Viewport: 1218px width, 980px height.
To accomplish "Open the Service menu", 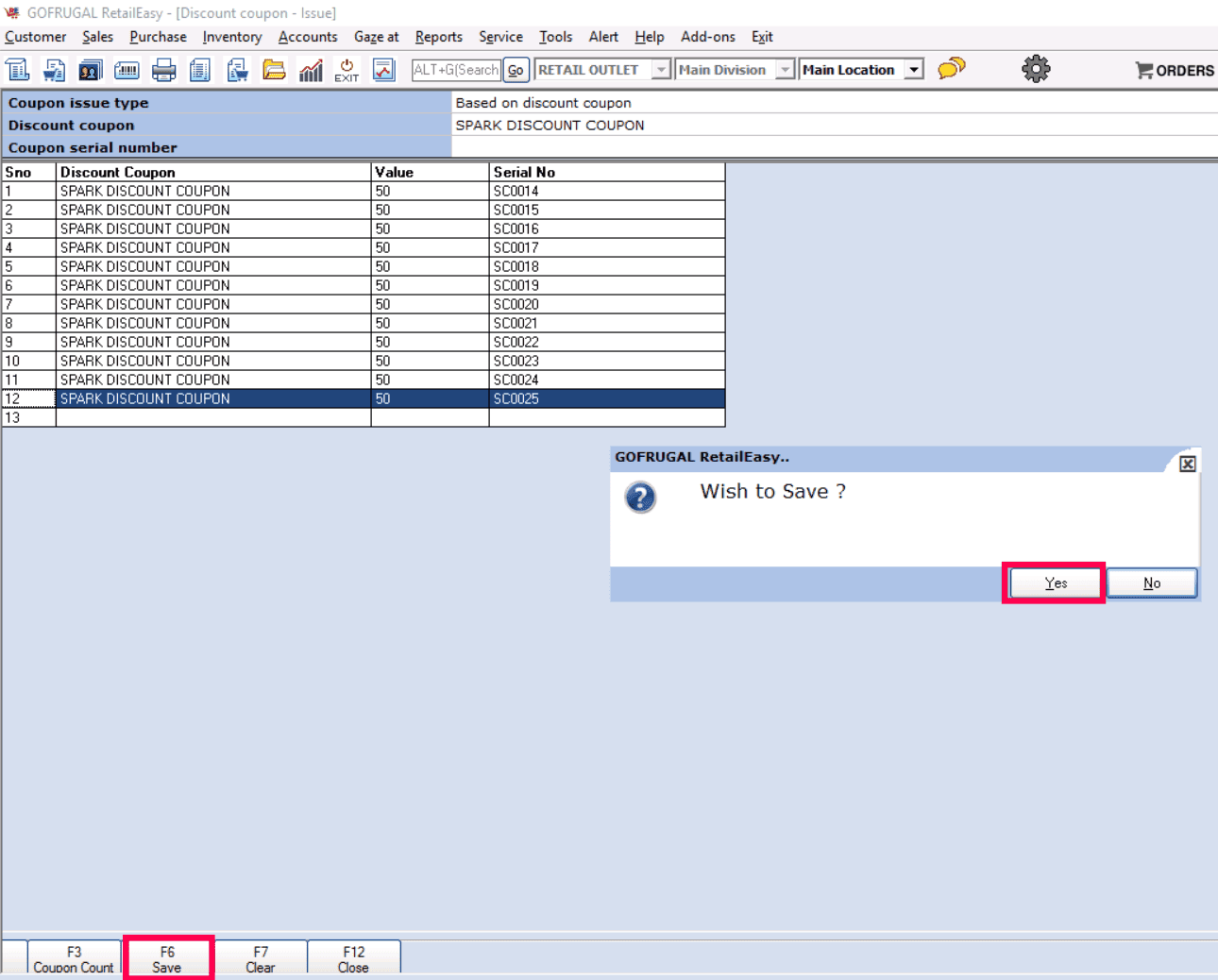I will point(500,37).
